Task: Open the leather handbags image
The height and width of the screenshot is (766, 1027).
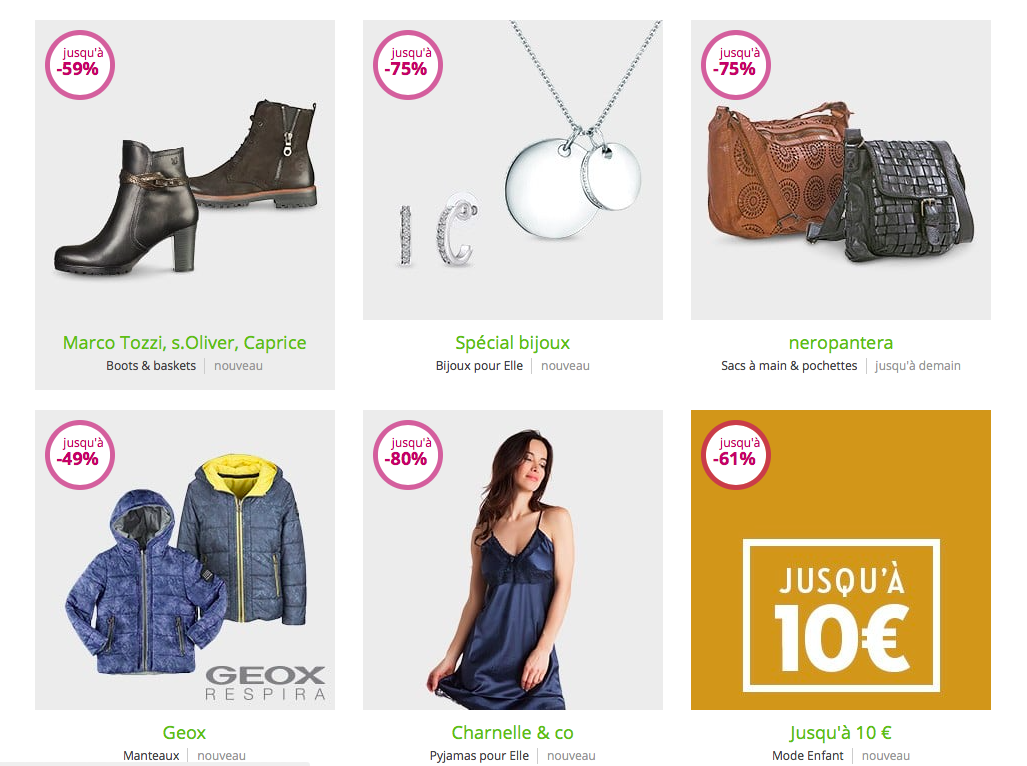Action: point(841,170)
